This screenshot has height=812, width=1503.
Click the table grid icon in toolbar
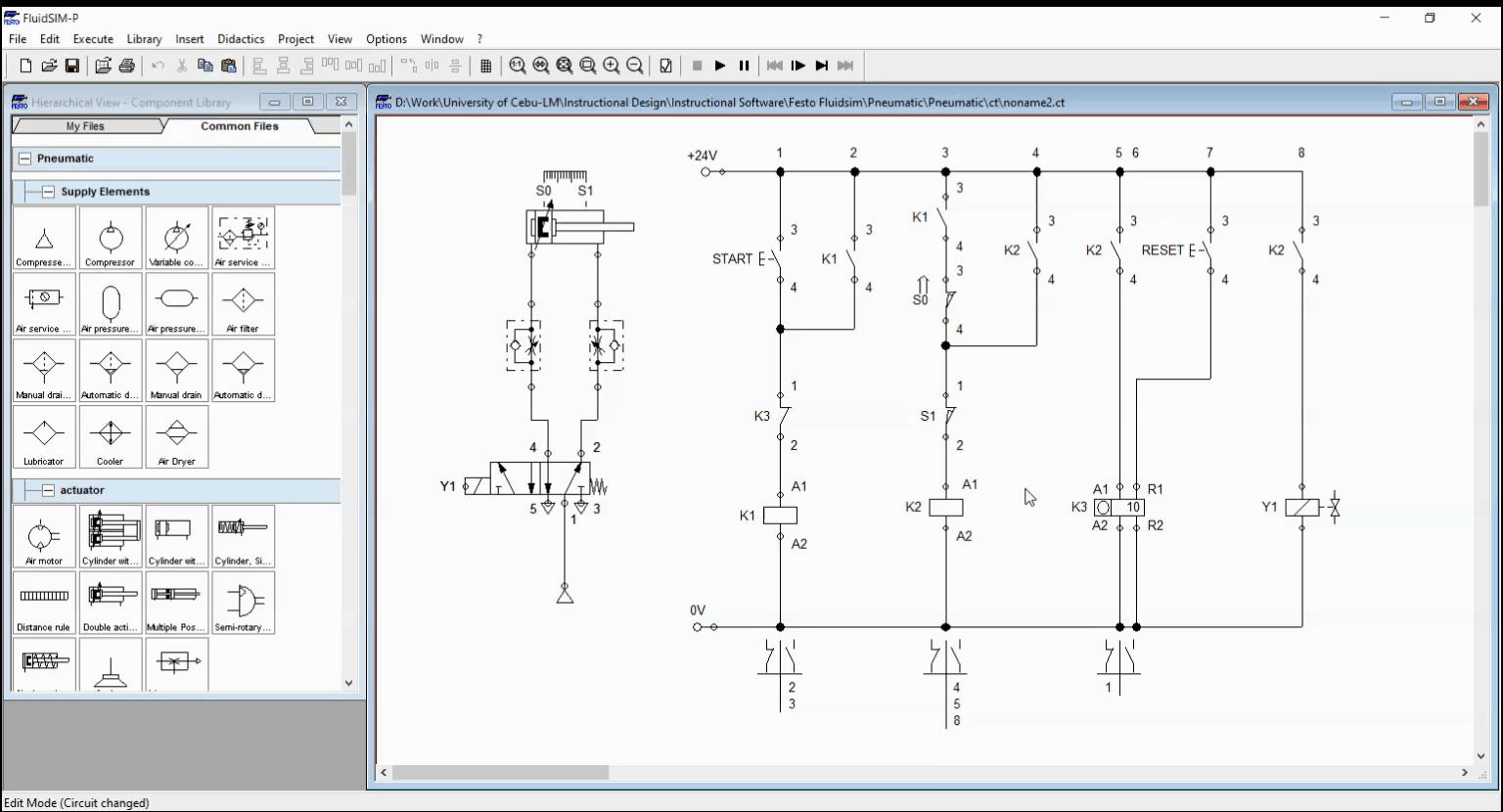tap(486, 66)
